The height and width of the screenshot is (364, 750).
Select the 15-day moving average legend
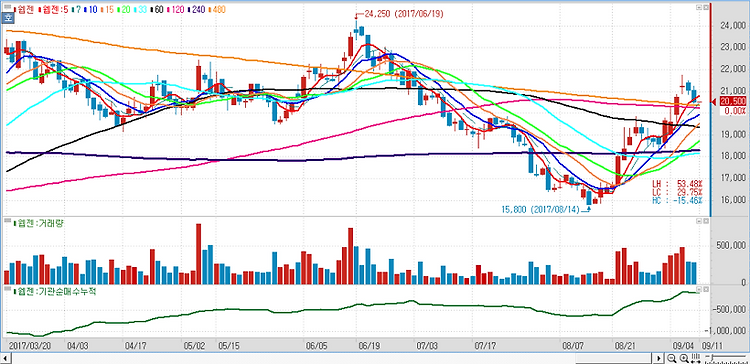tap(107, 9)
